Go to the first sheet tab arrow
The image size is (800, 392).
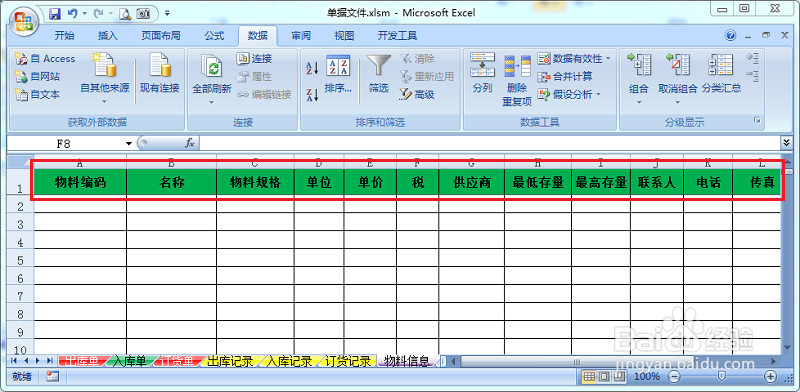(14, 361)
